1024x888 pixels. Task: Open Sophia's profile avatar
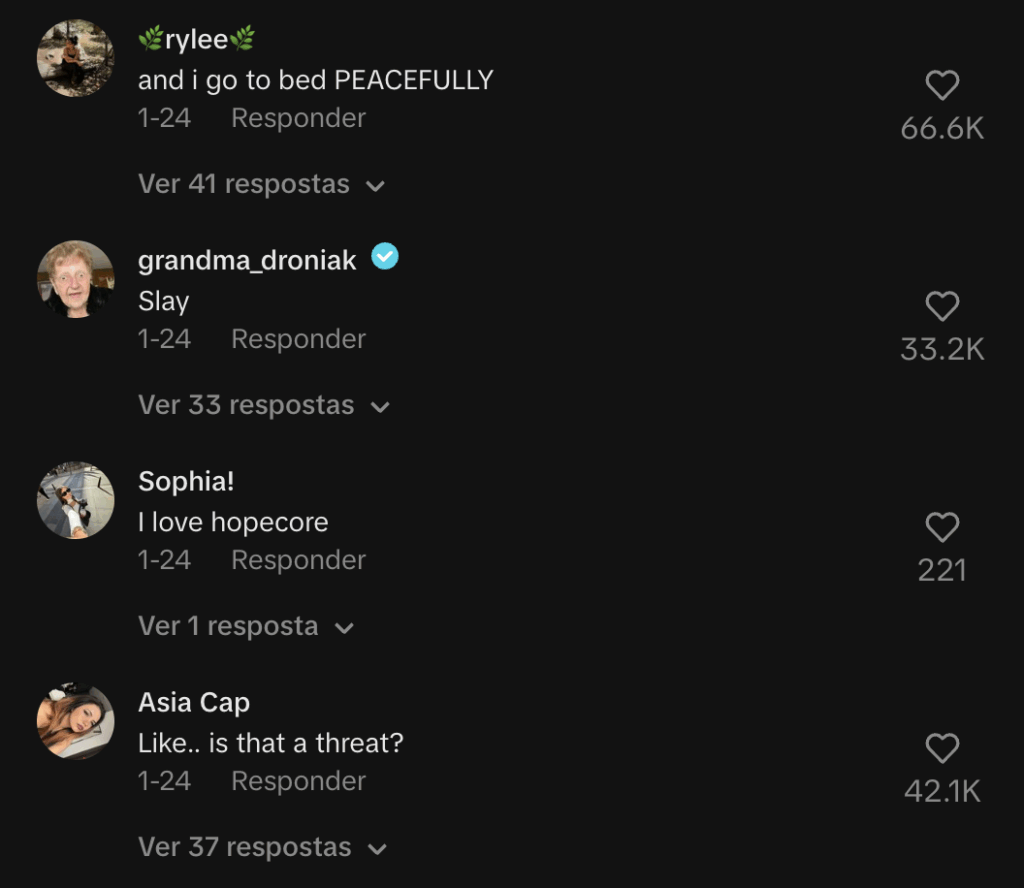(x=76, y=500)
